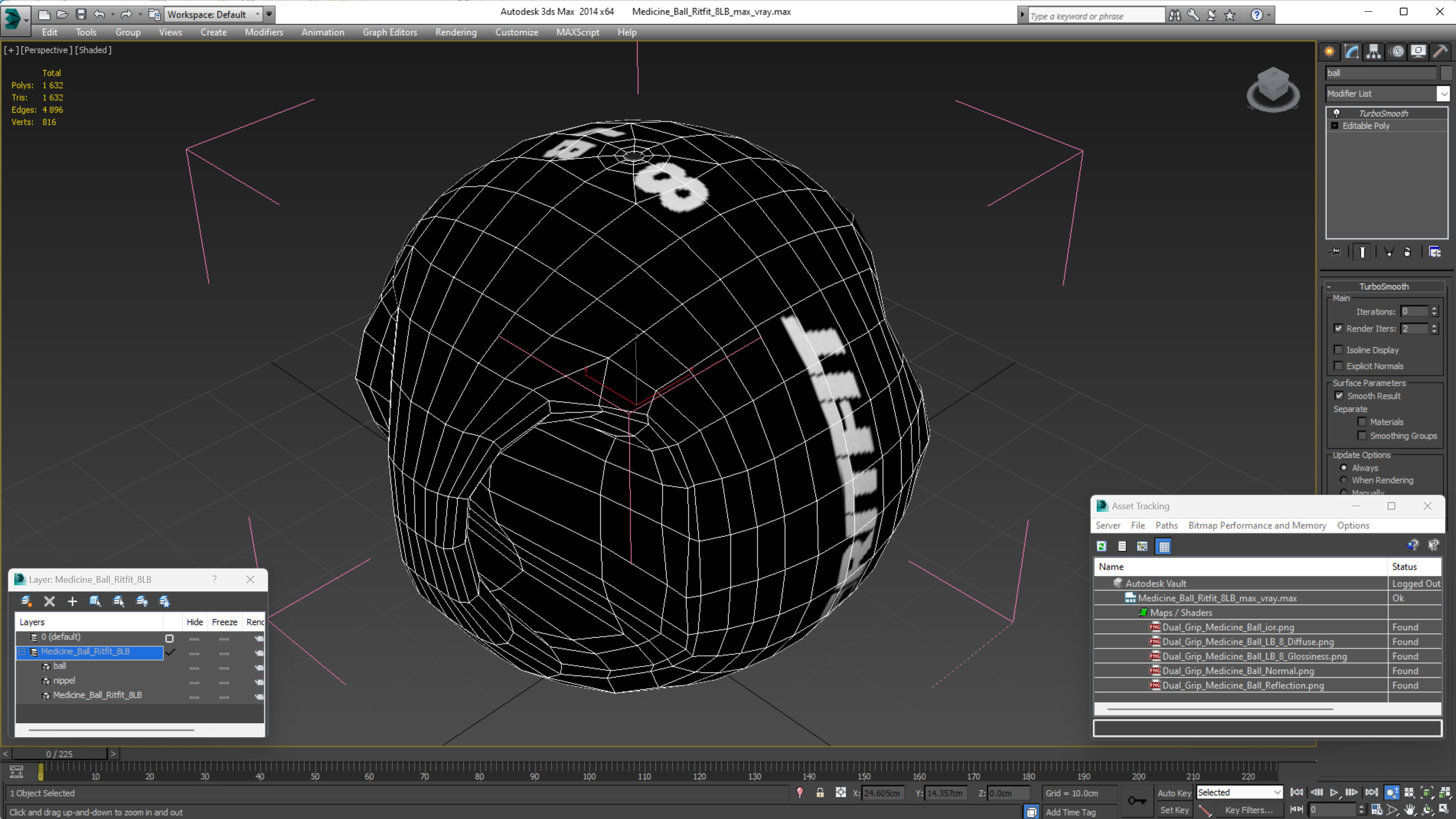Open dropdown arrow next to Help icon
Image resolution: width=1456 pixels, height=819 pixels.
[x=1269, y=15]
